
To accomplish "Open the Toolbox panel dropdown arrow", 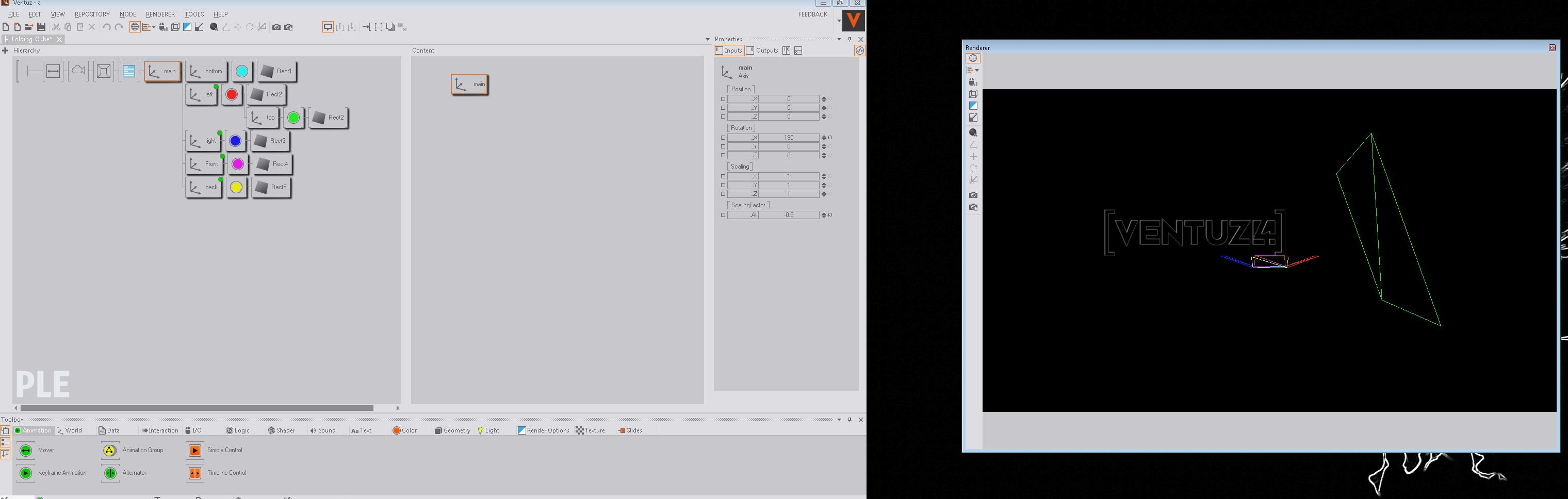I will coord(839,420).
